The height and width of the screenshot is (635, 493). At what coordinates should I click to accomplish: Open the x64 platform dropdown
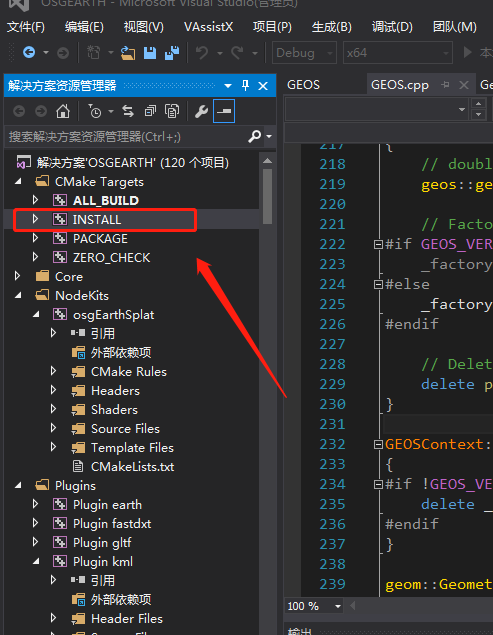(398, 53)
